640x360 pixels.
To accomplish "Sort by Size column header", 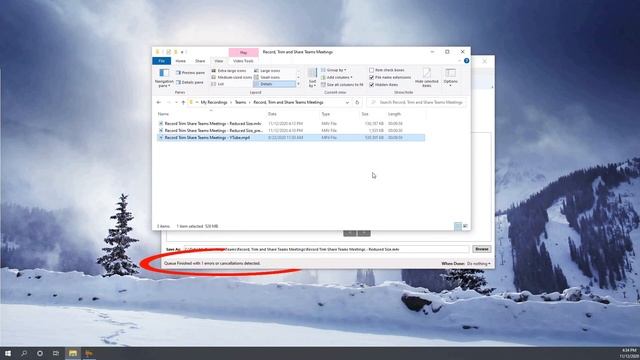I will pyautogui.click(x=365, y=114).
